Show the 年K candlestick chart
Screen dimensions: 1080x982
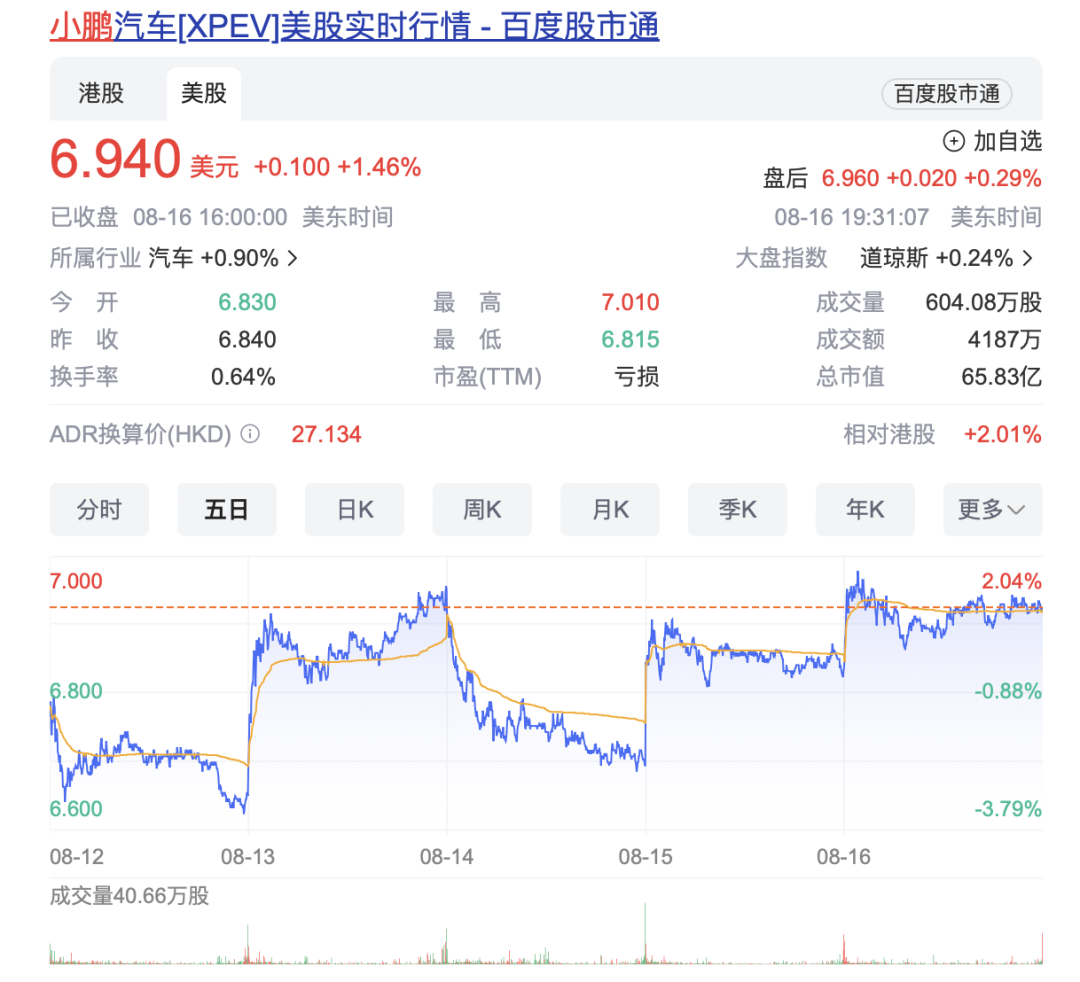click(x=865, y=510)
